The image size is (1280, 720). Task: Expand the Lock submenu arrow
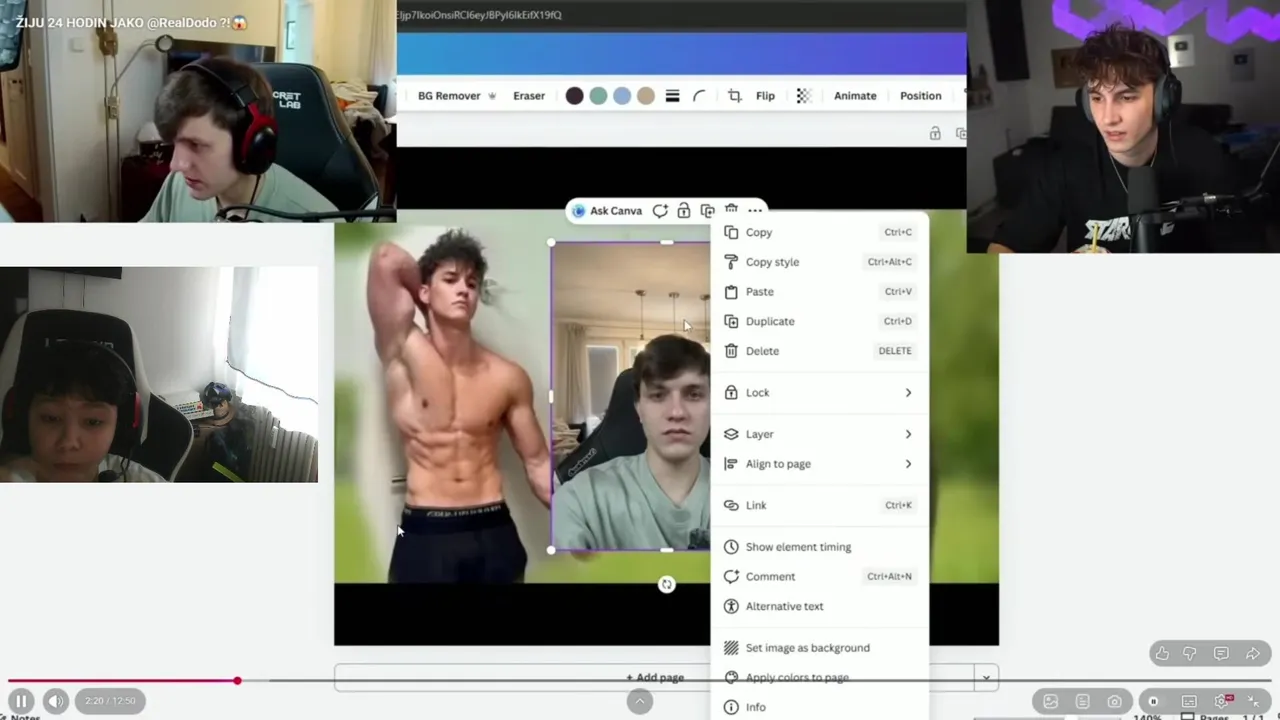tap(908, 393)
